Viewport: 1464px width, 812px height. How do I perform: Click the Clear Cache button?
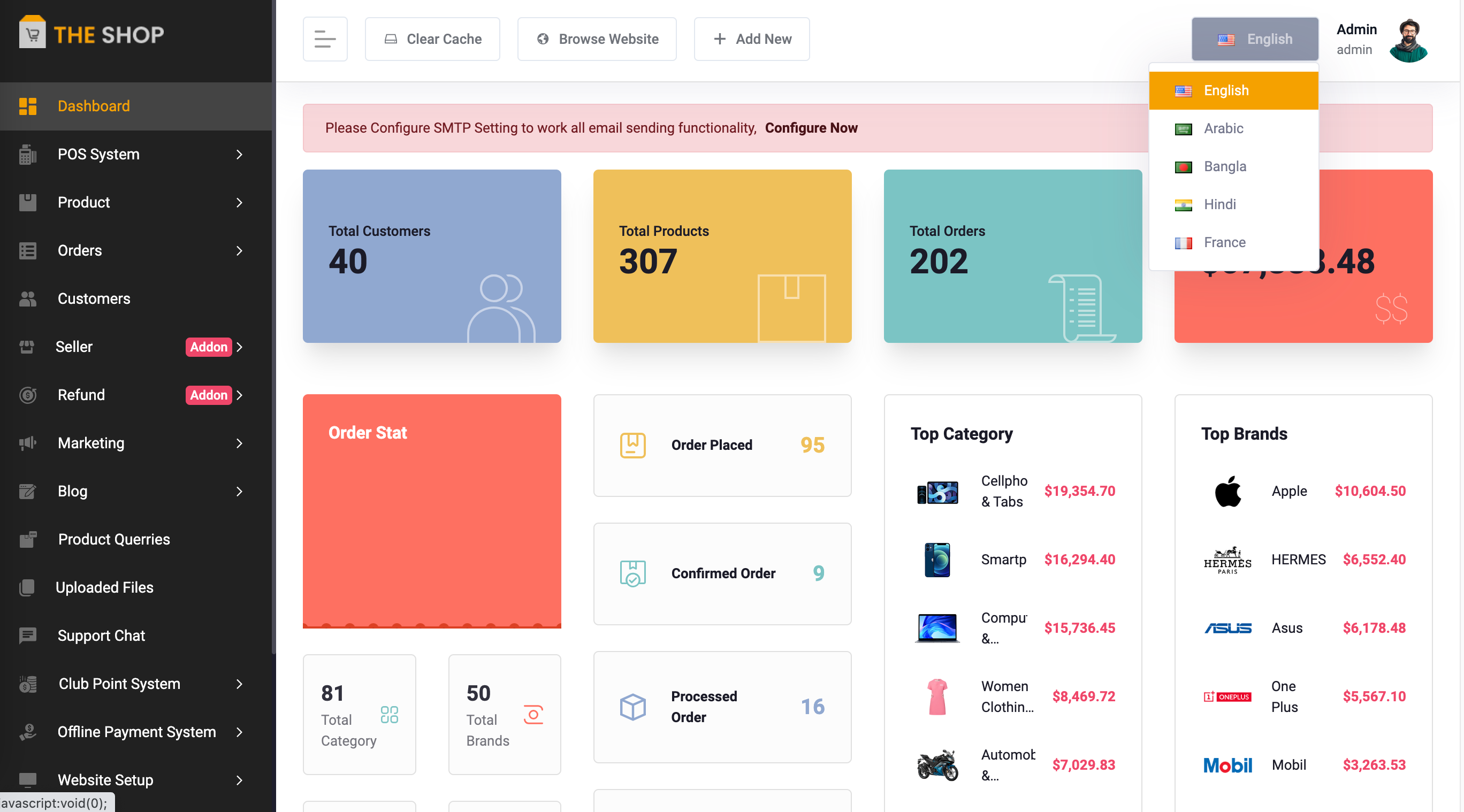(432, 39)
